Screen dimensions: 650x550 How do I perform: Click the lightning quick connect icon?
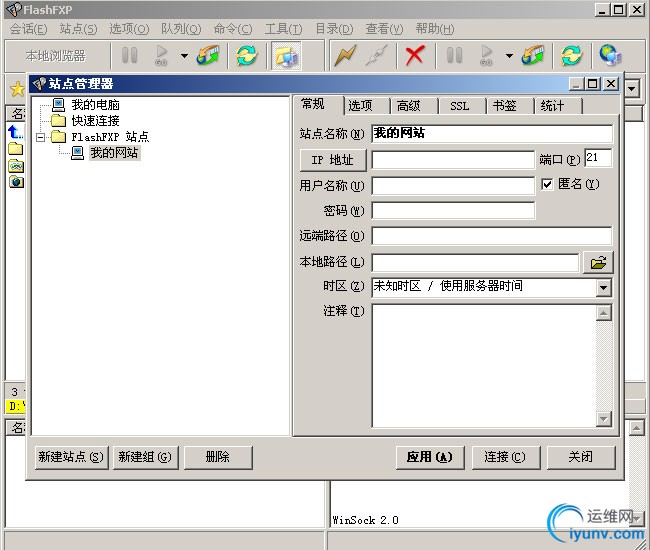(x=345, y=56)
